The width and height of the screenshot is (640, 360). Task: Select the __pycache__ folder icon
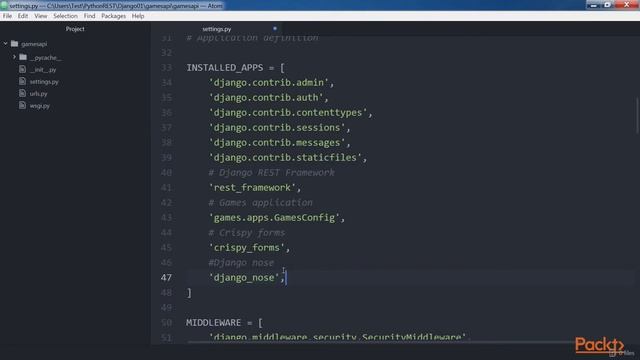[23, 57]
